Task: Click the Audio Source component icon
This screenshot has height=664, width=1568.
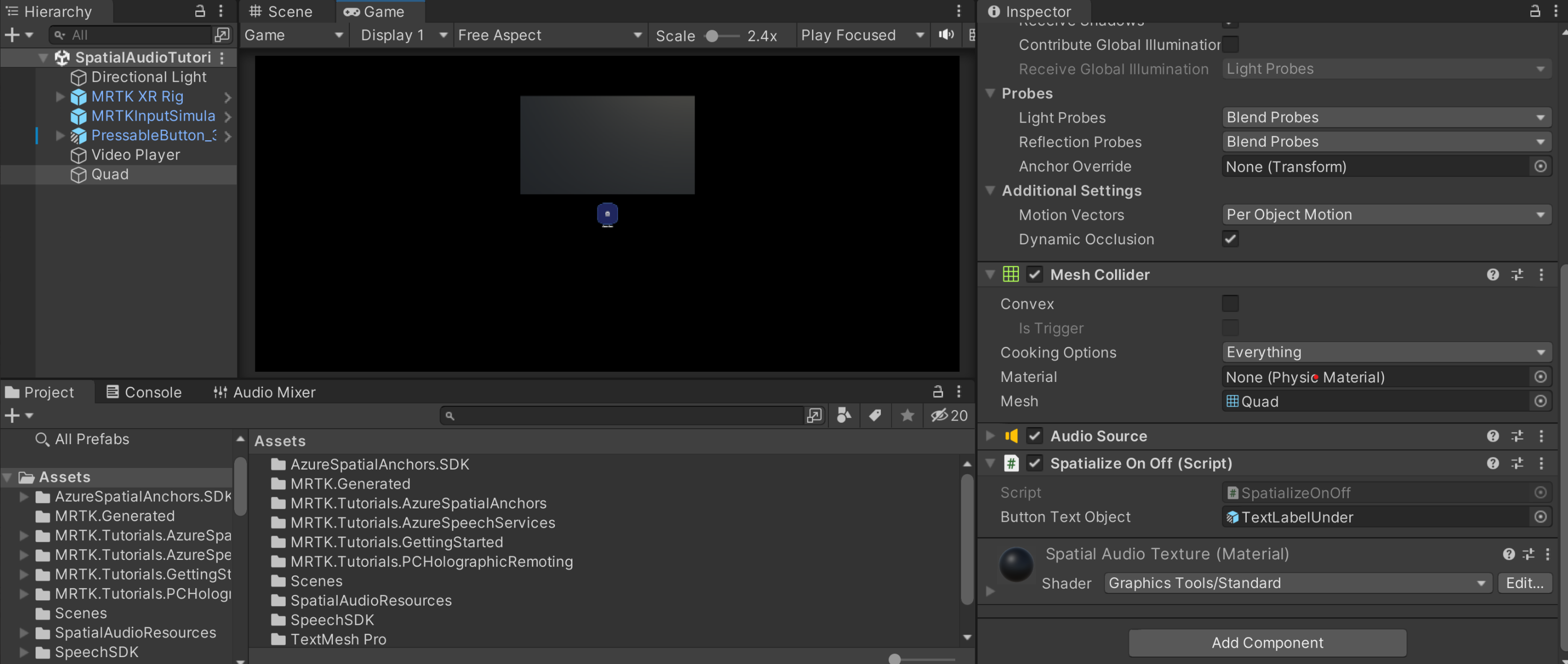Action: pyautogui.click(x=1013, y=436)
